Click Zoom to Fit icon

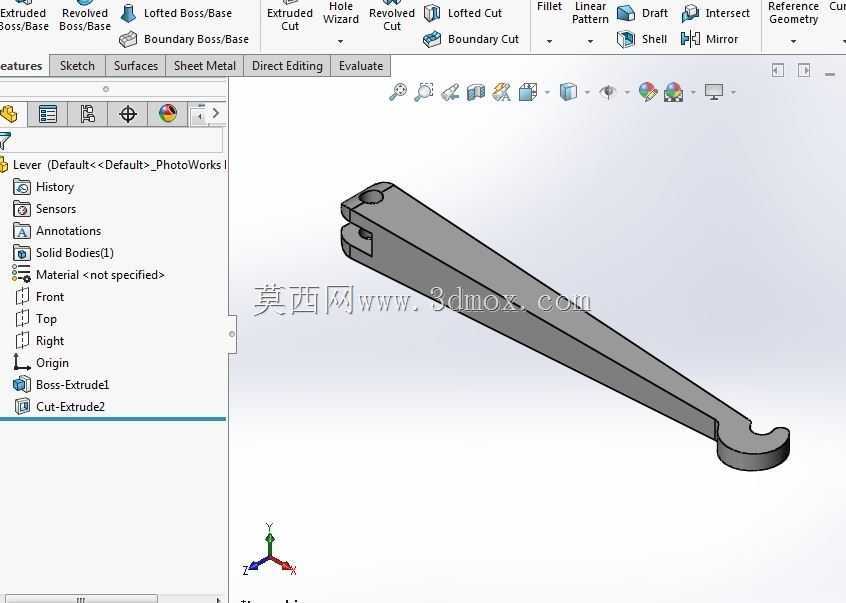(398, 92)
